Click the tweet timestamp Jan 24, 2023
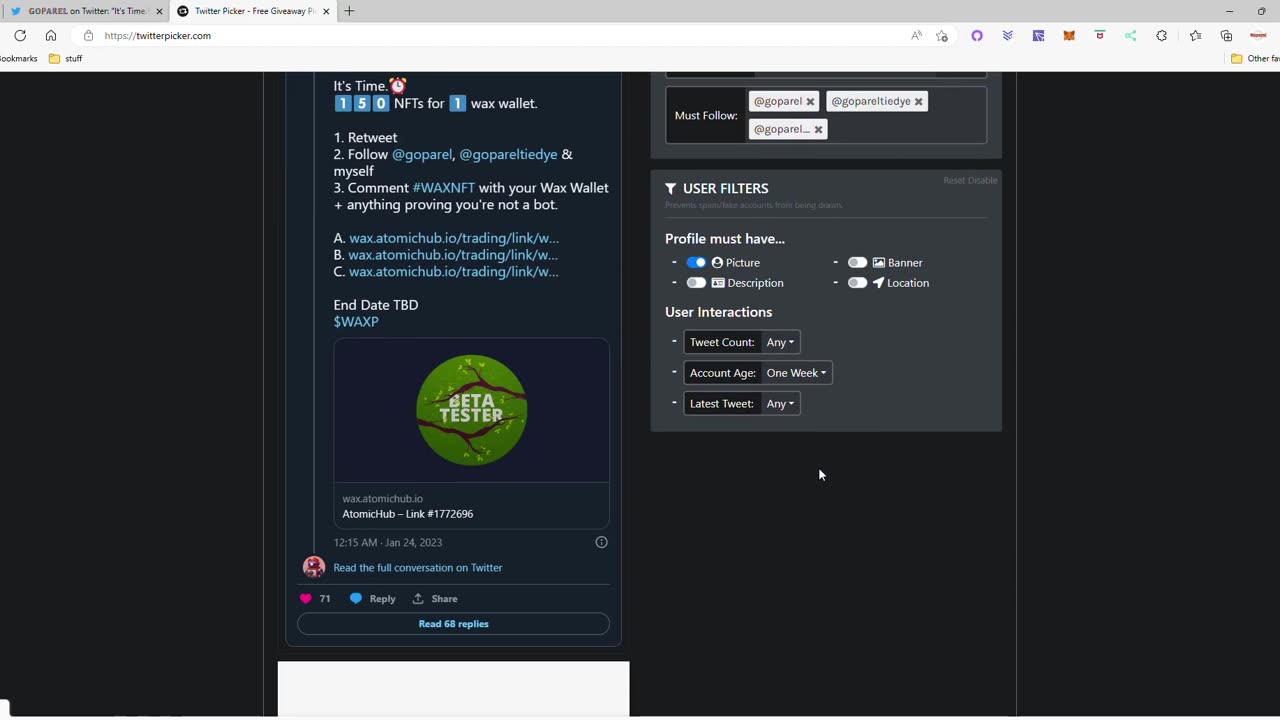Image resolution: width=1280 pixels, height=720 pixels. point(388,543)
